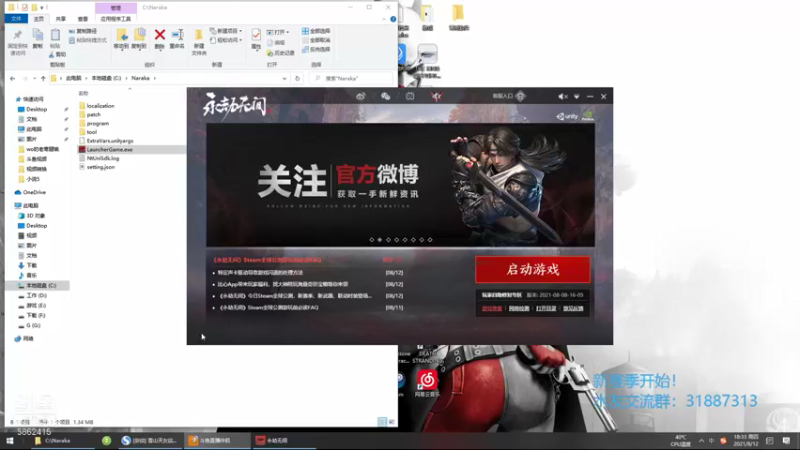Click the diamond entry icon in launcher header
The image size is (800, 450).
tap(520, 96)
